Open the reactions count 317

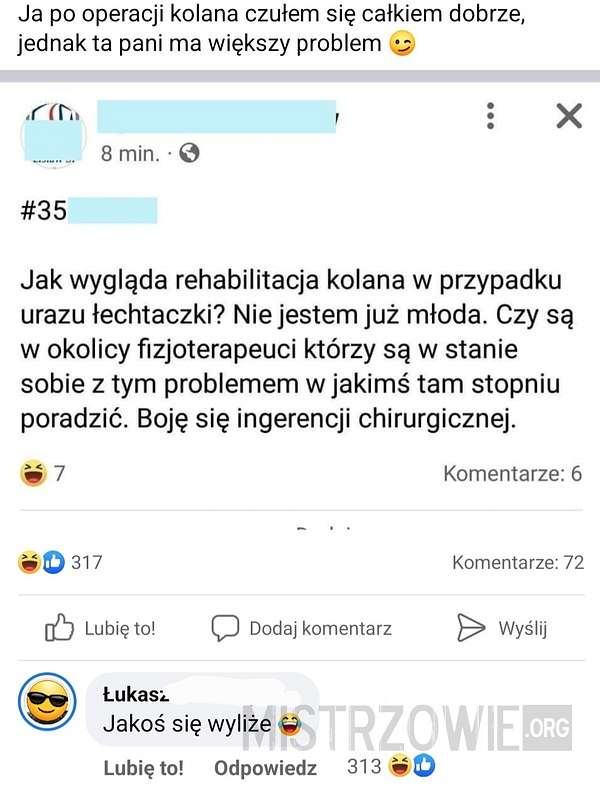coord(87,562)
